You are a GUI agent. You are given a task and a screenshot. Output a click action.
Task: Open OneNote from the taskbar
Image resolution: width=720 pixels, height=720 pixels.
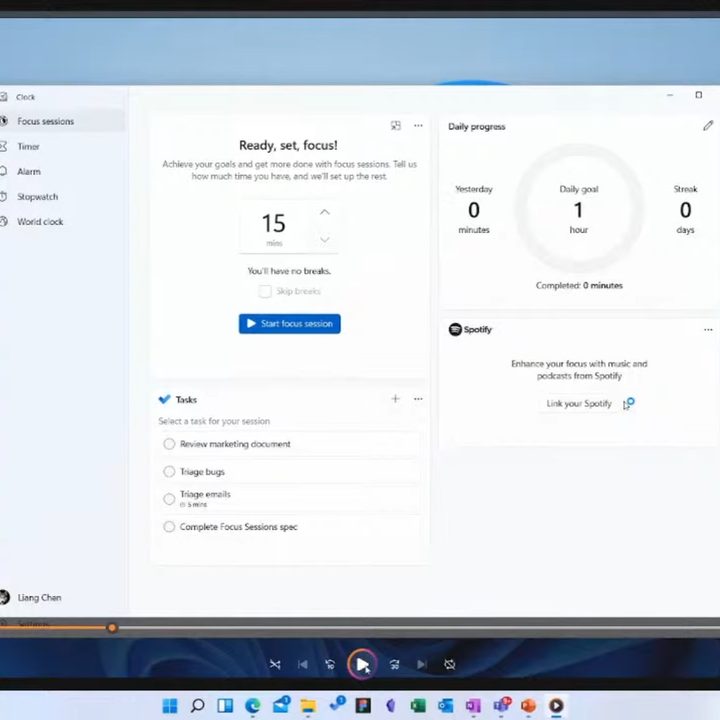tap(473, 705)
